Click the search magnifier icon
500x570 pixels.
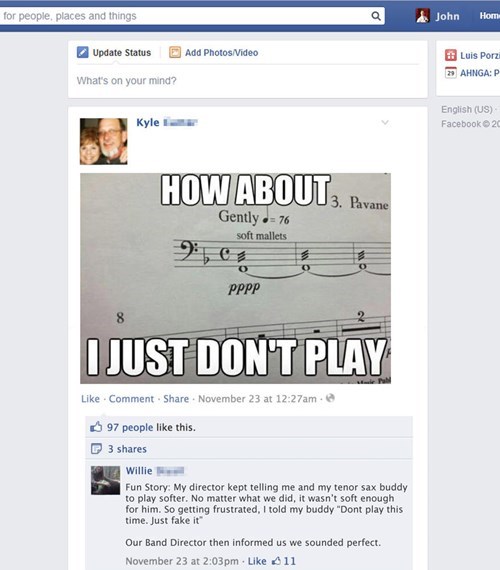click(x=376, y=16)
